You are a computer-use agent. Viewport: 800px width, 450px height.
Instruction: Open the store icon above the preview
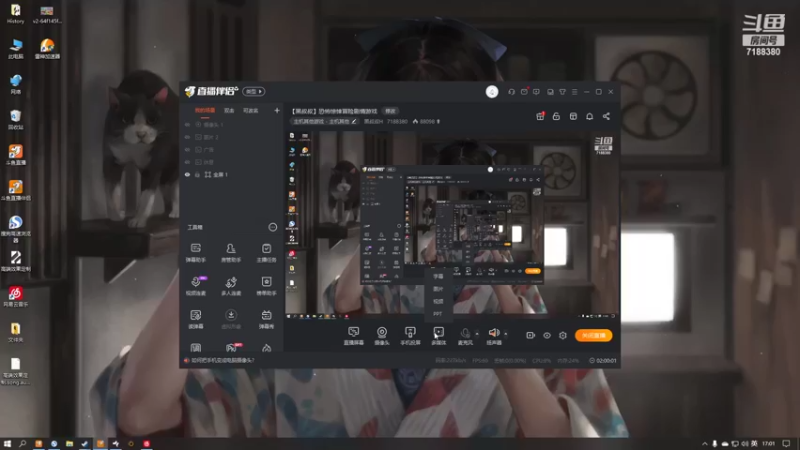tap(573, 116)
